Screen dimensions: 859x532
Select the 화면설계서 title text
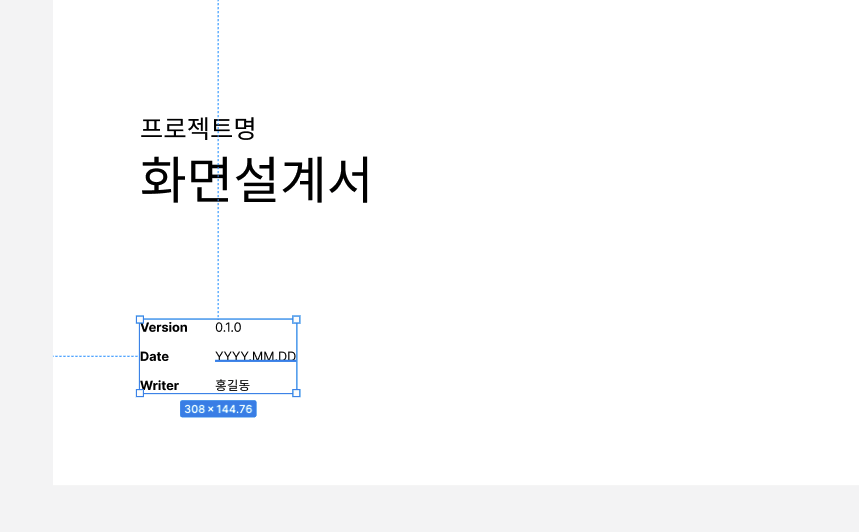click(256, 180)
